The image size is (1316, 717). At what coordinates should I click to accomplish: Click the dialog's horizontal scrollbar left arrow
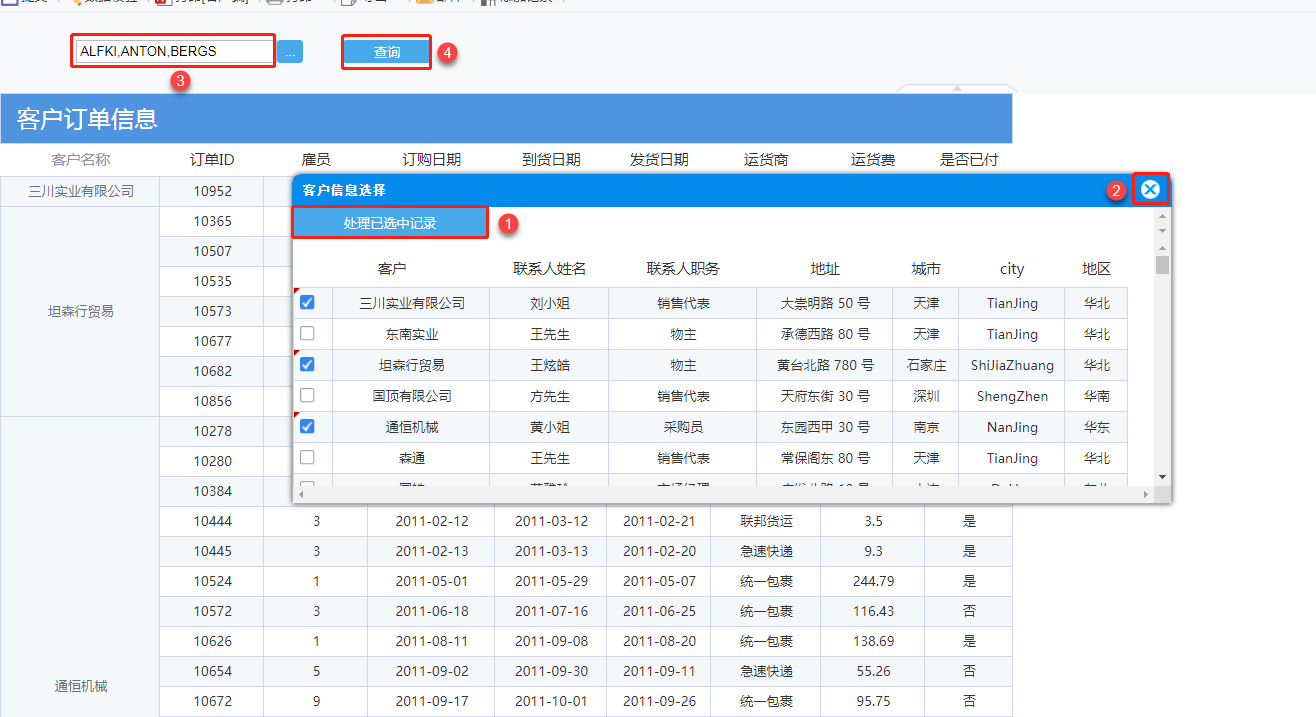pos(300,494)
